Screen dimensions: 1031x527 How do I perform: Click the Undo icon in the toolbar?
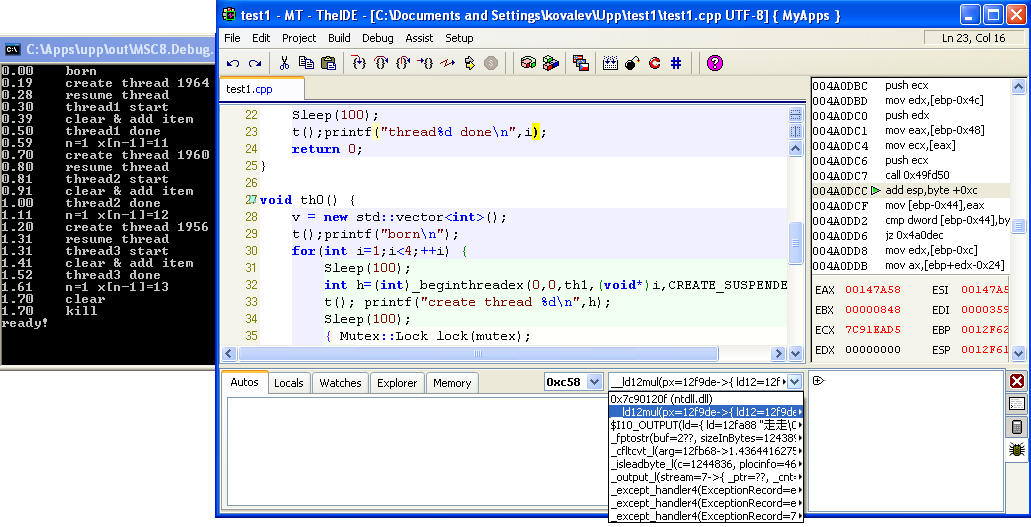[x=233, y=63]
